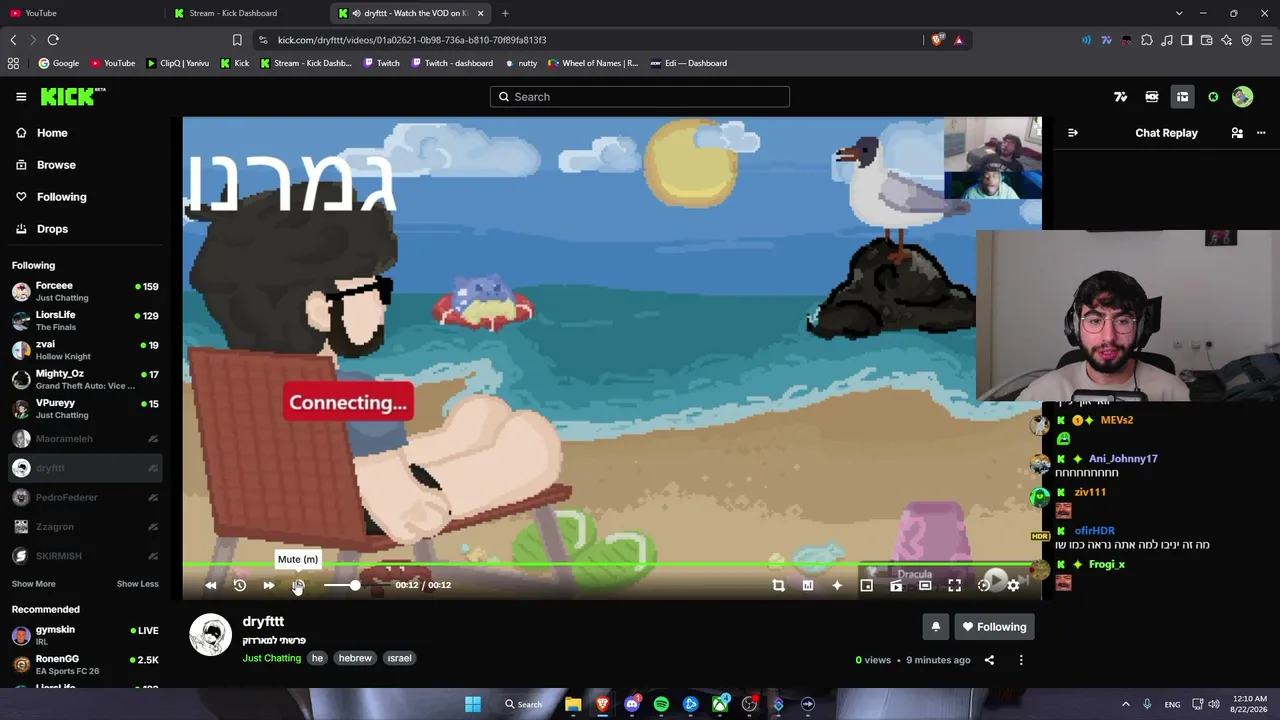Screen dimensions: 1280x720
Task: Select the israel tag
Action: click(x=400, y=658)
